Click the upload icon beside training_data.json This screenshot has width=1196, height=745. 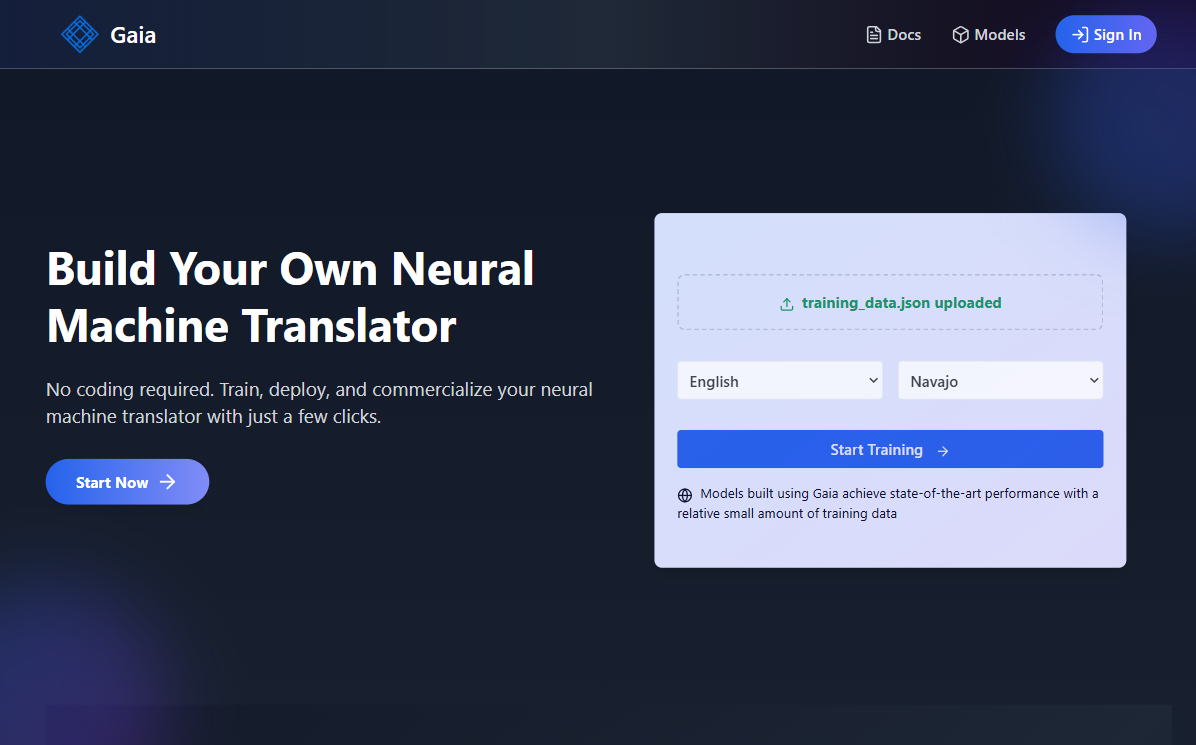[787, 304]
